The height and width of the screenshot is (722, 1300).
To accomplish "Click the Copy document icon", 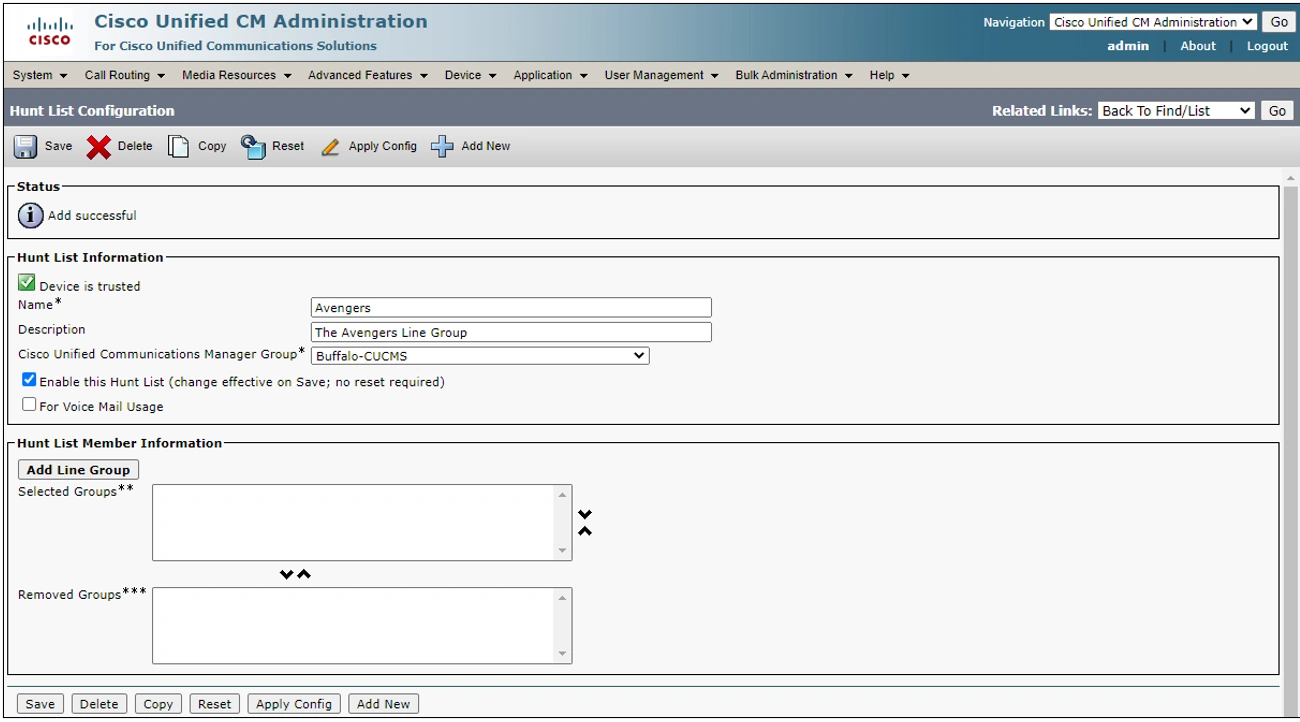I will point(178,147).
